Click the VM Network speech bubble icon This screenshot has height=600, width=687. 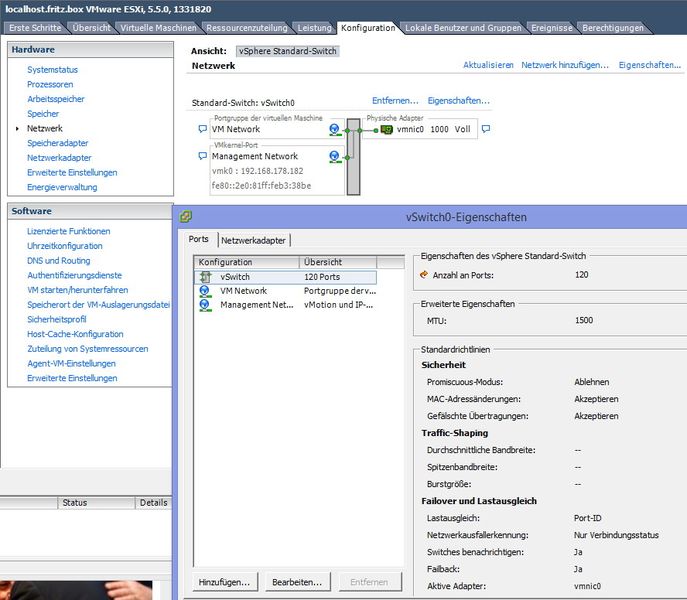pos(202,129)
